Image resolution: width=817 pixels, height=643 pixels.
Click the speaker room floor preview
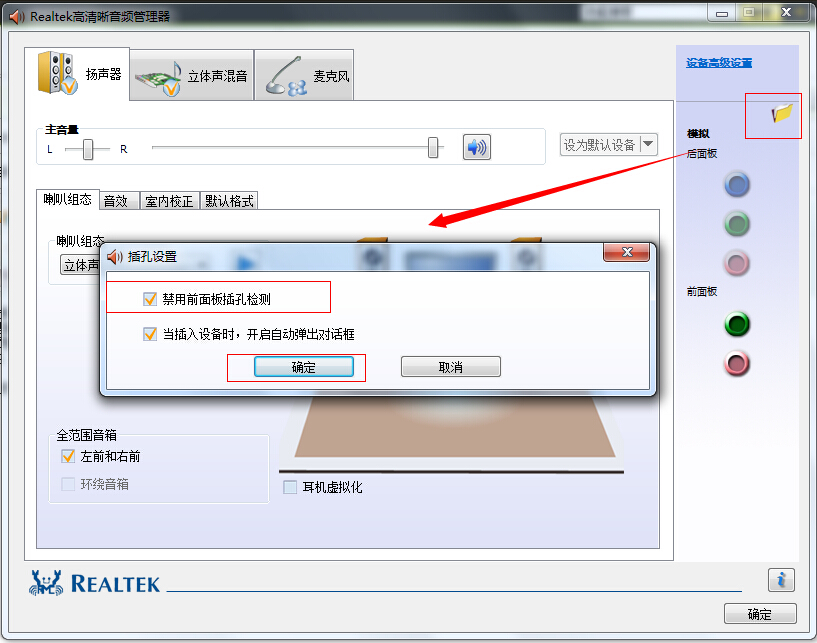(454, 428)
